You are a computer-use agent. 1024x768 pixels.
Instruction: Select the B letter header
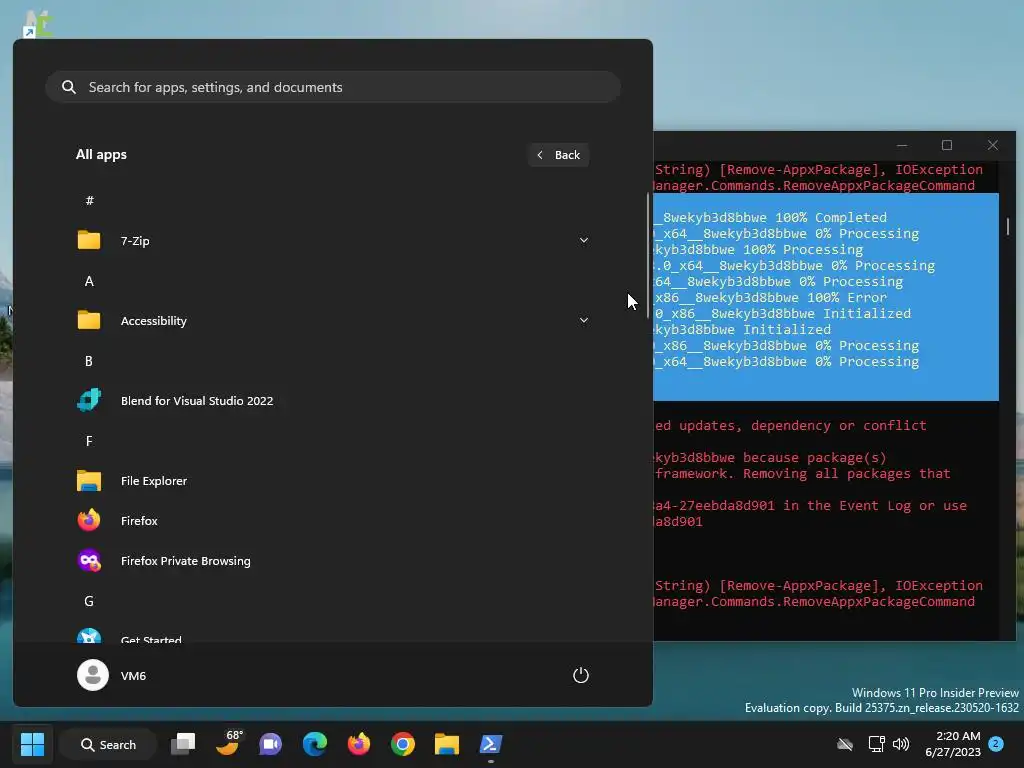click(89, 361)
